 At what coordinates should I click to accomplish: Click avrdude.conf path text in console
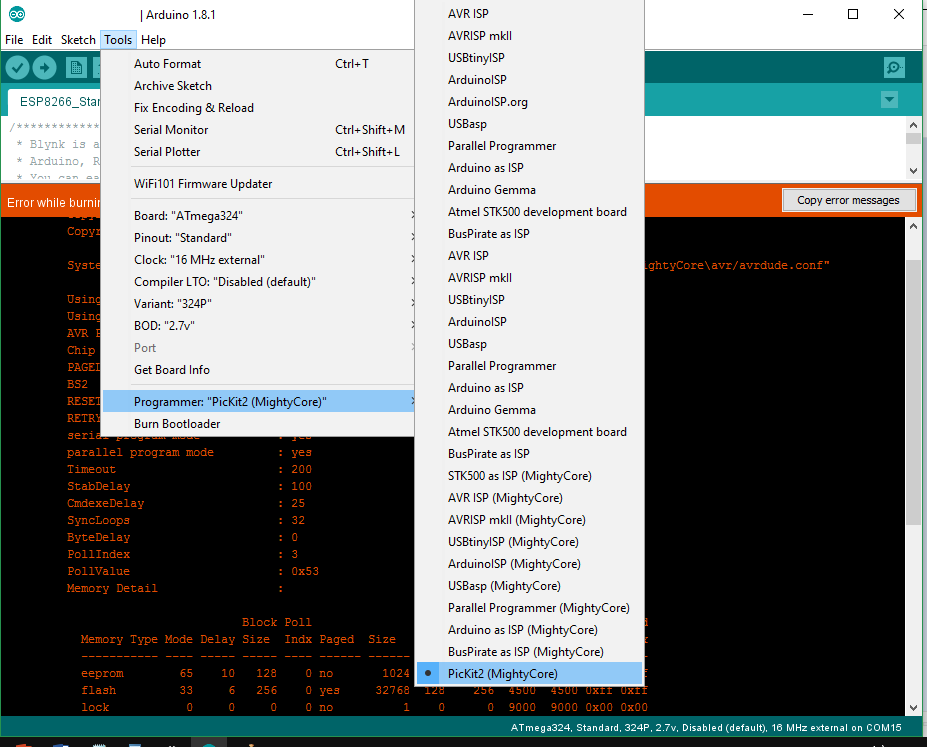click(x=737, y=265)
